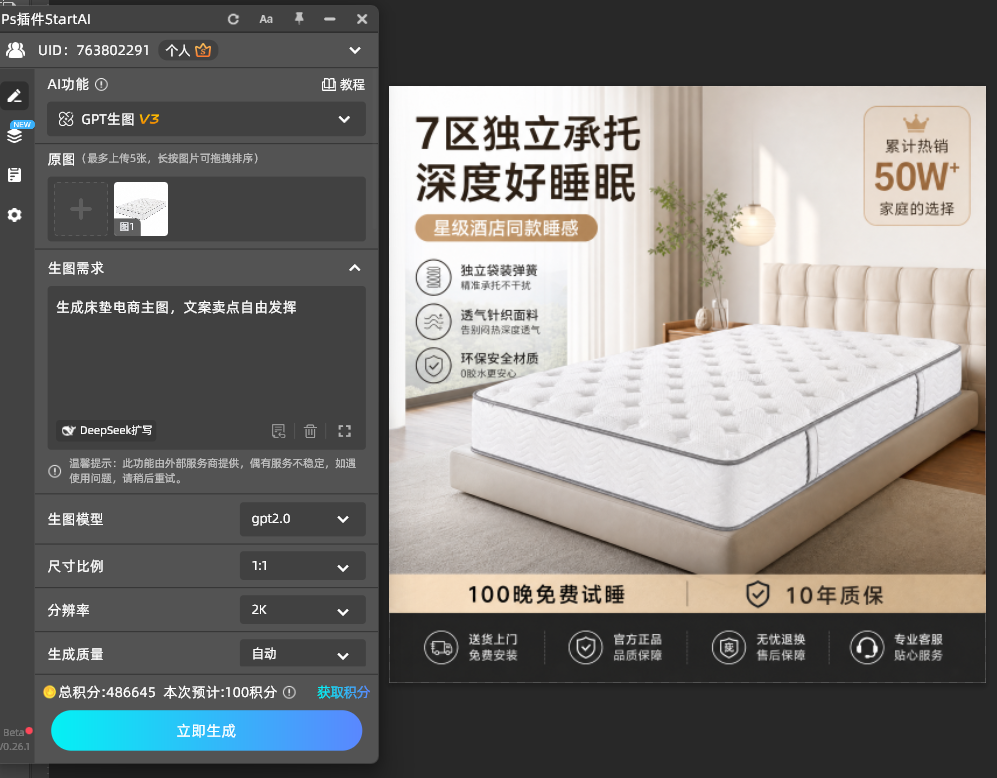Image resolution: width=997 pixels, height=778 pixels.
Task: Open the 尺寸比例 1:1 dropdown
Action: point(303,566)
